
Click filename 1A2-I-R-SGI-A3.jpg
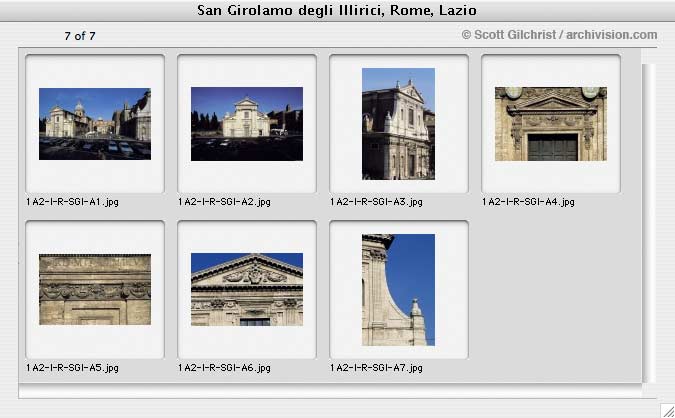click(376, 201)
